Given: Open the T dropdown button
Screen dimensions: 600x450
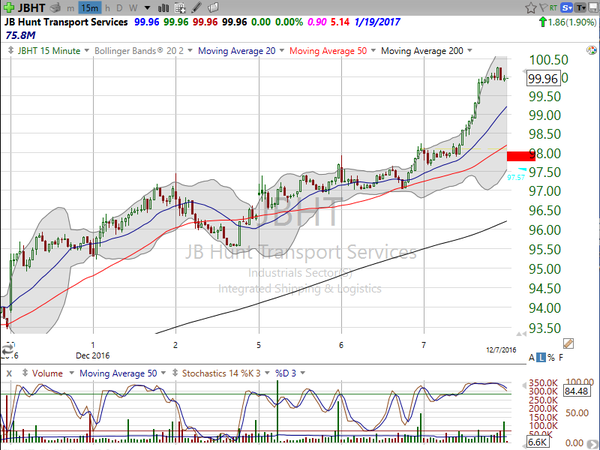Looking at the screenshot, I should tap(580, 8).
